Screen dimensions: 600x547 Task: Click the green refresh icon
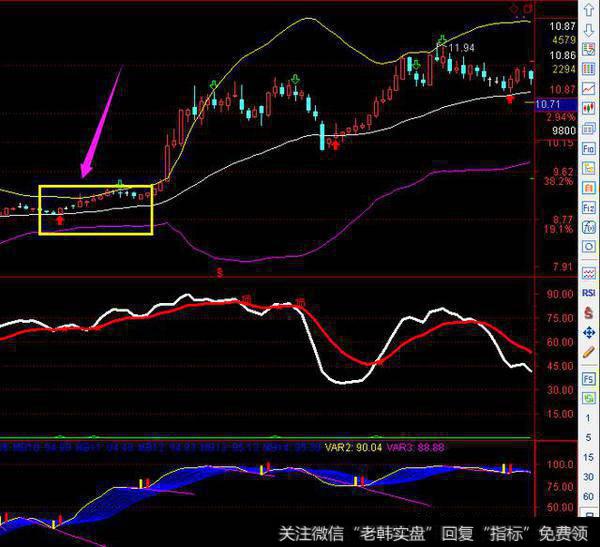589,398
